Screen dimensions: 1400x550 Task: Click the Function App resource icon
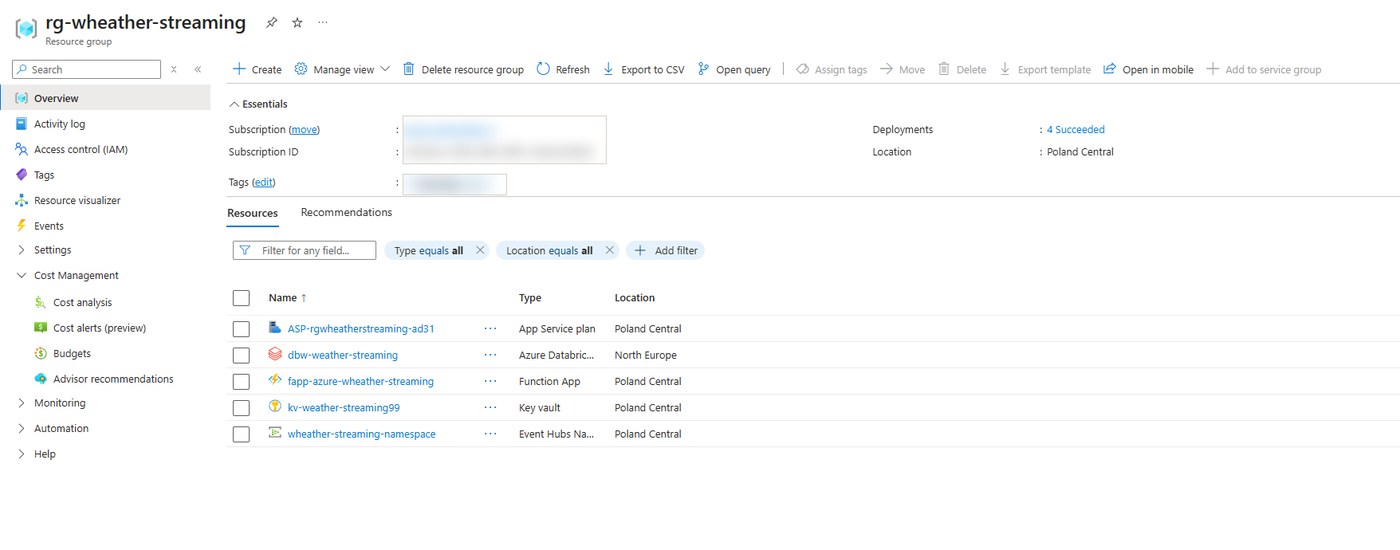(x=275, y=381)
